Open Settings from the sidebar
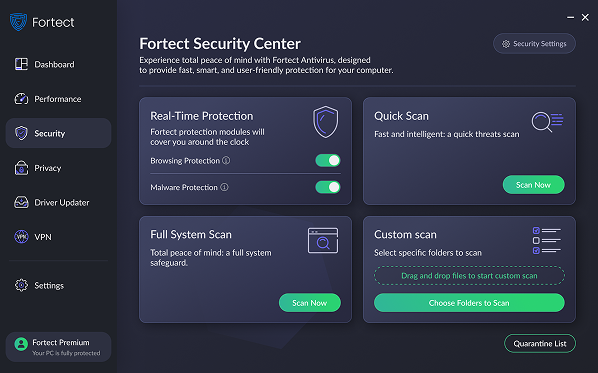The height and width of the screenshot is (373, 598). pyautogui.click(x=58, y=285)
